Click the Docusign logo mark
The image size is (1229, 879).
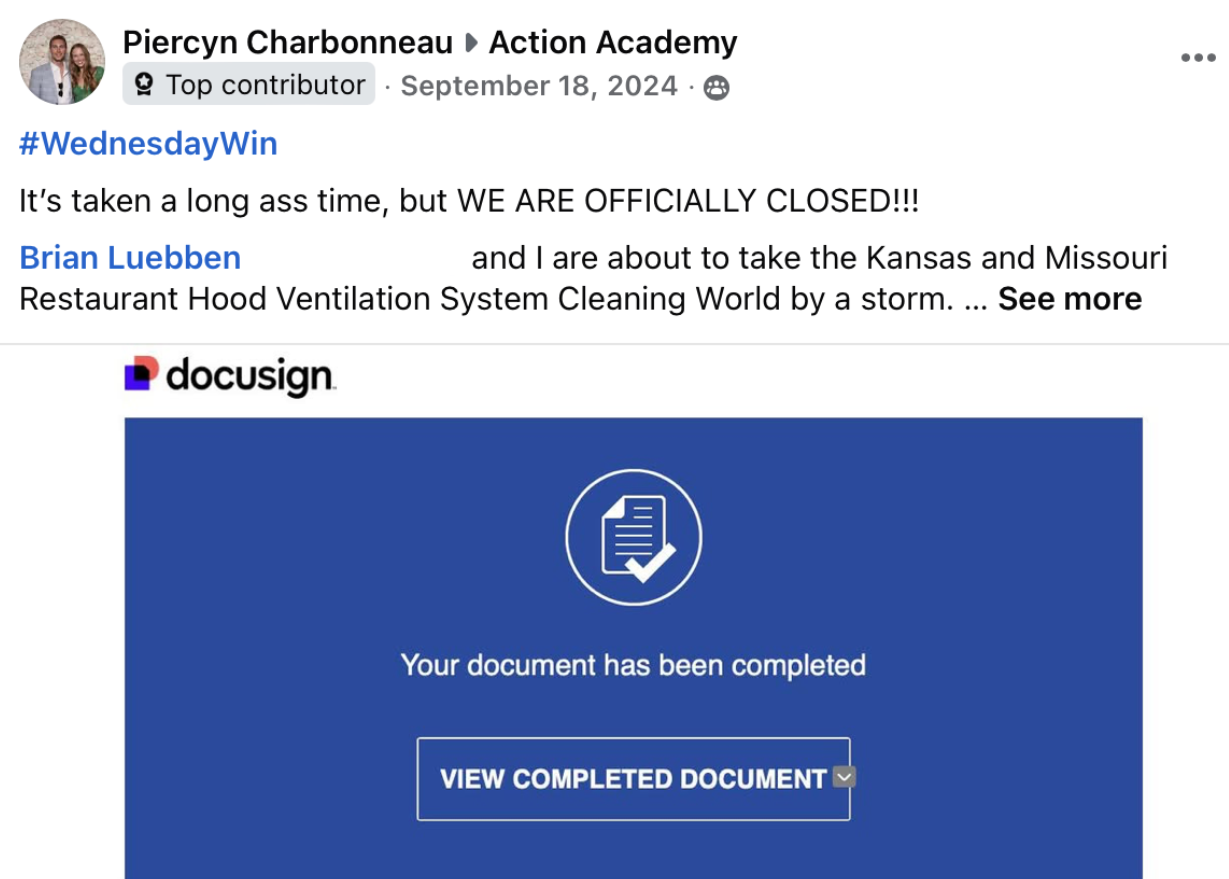tap(141, 374)
